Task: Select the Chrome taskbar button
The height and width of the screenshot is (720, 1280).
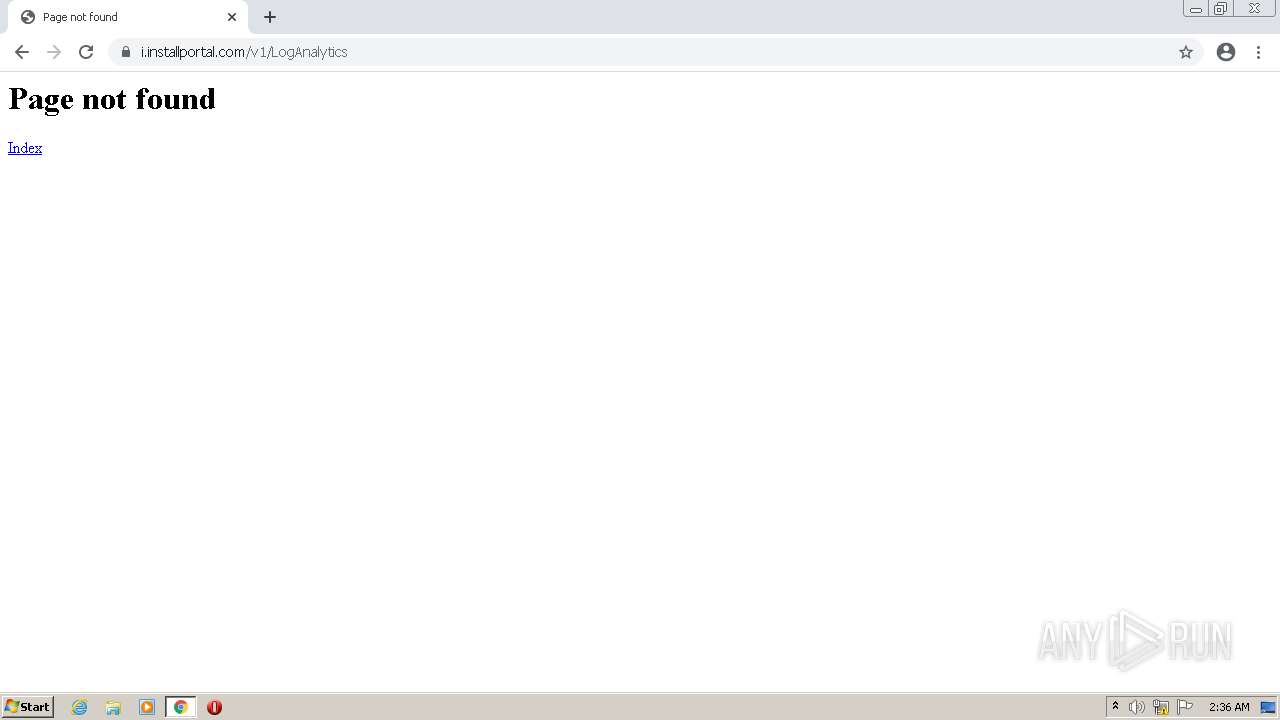Action: (181, 707)
